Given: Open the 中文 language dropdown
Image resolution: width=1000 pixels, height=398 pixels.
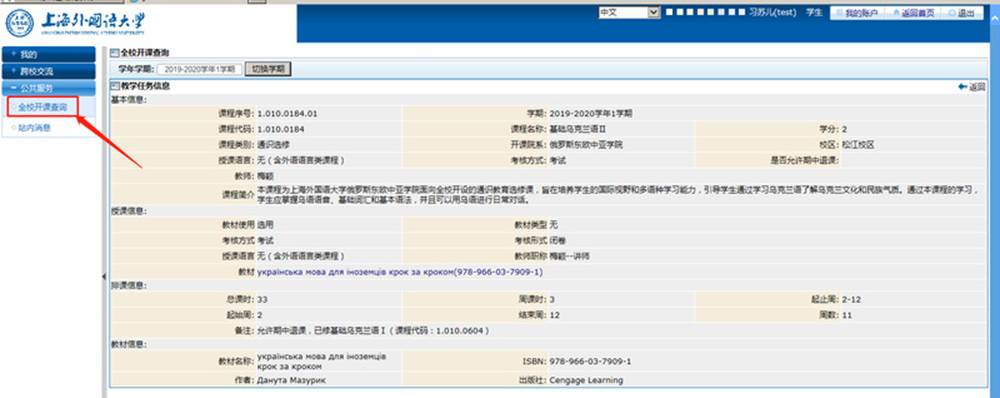Looking at the screenshot, I should [x=629, y=12].
